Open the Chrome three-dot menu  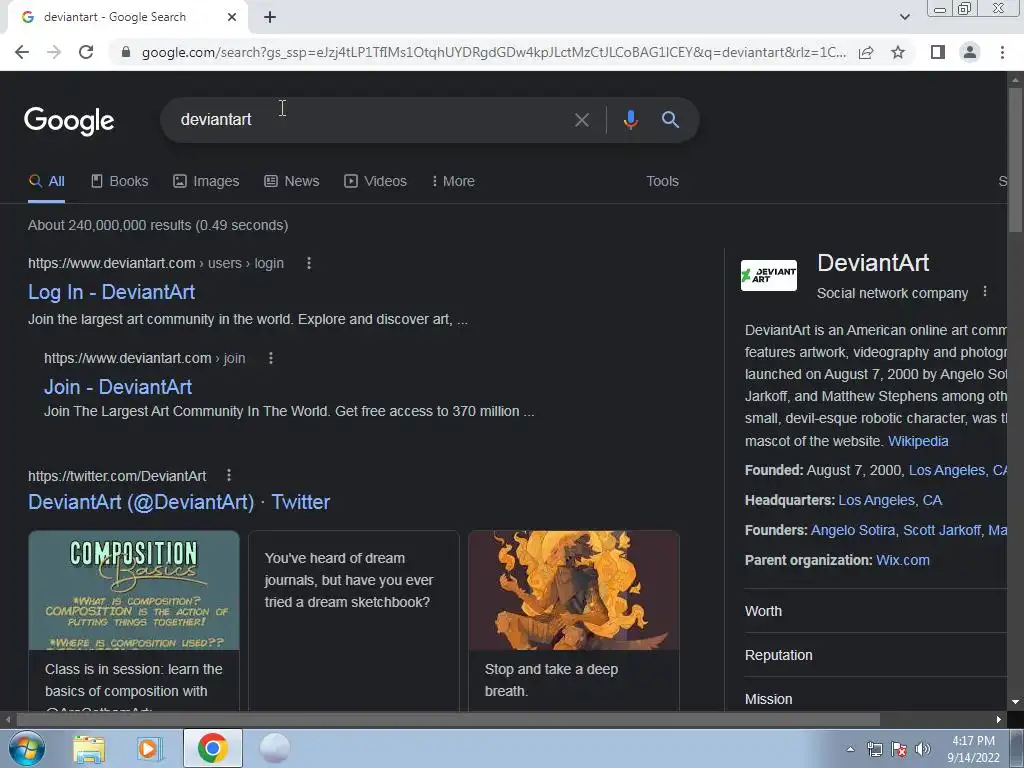tap(1002, 52)
